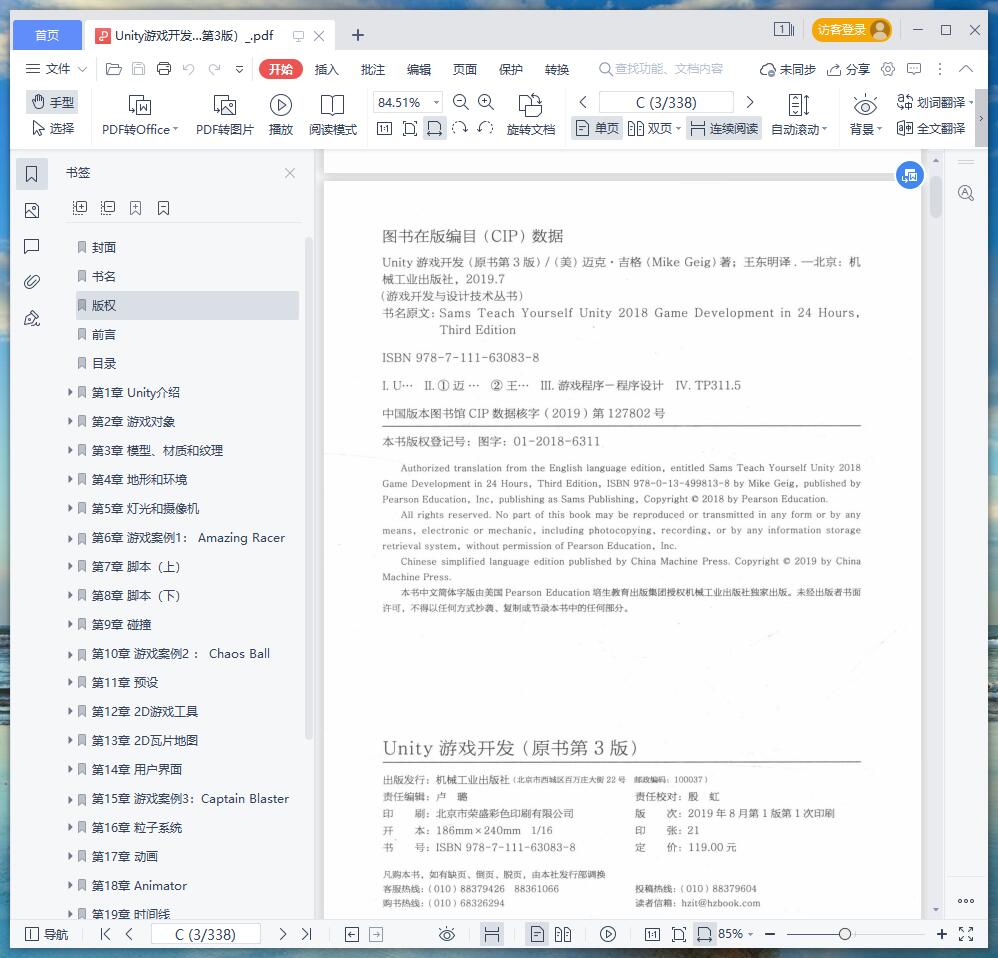This screenshot has width=998, height=958.
Task: Fit page width using the toolbar icon
Action: pos(434,129)
